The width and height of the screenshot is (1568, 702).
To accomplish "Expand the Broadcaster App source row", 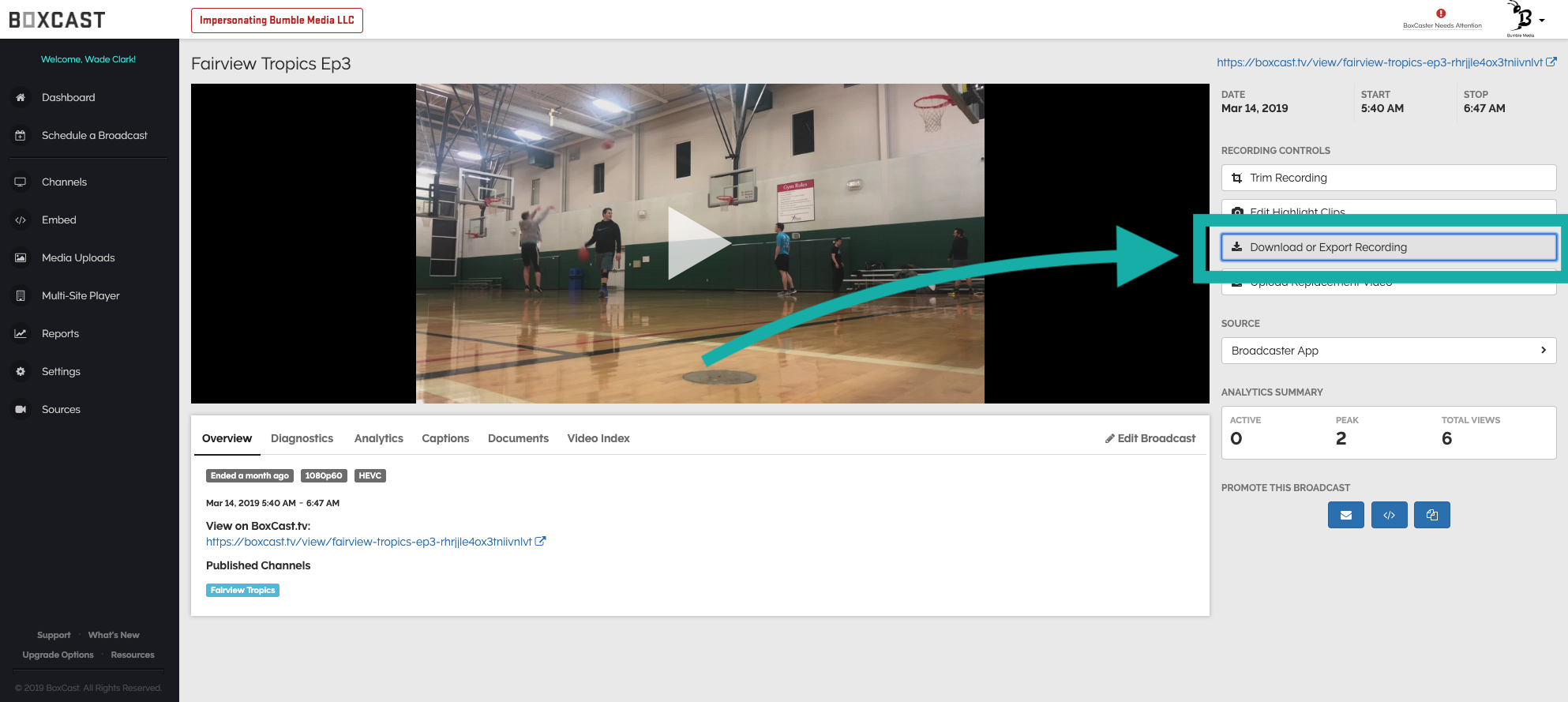I will 1388,351.
